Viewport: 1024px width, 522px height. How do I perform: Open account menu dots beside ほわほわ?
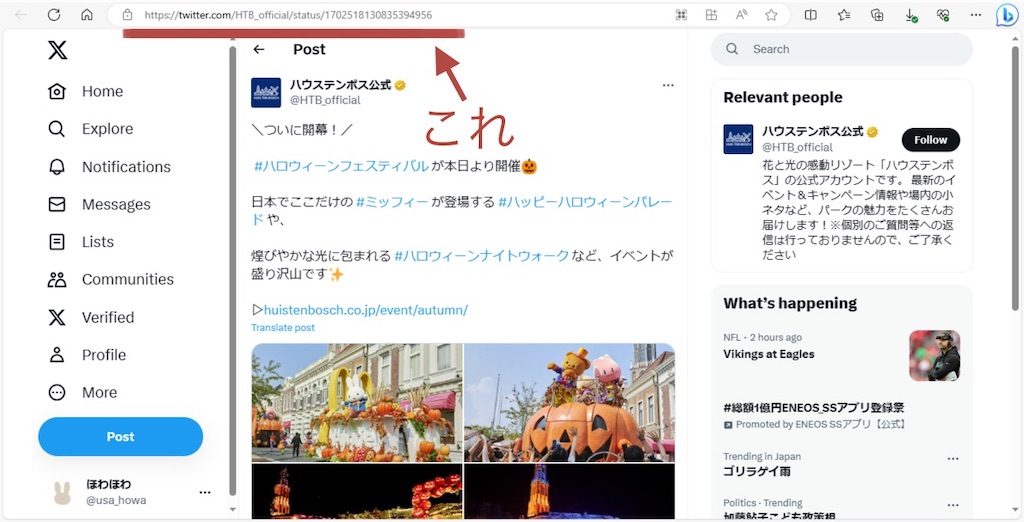(x=205, y=493)
